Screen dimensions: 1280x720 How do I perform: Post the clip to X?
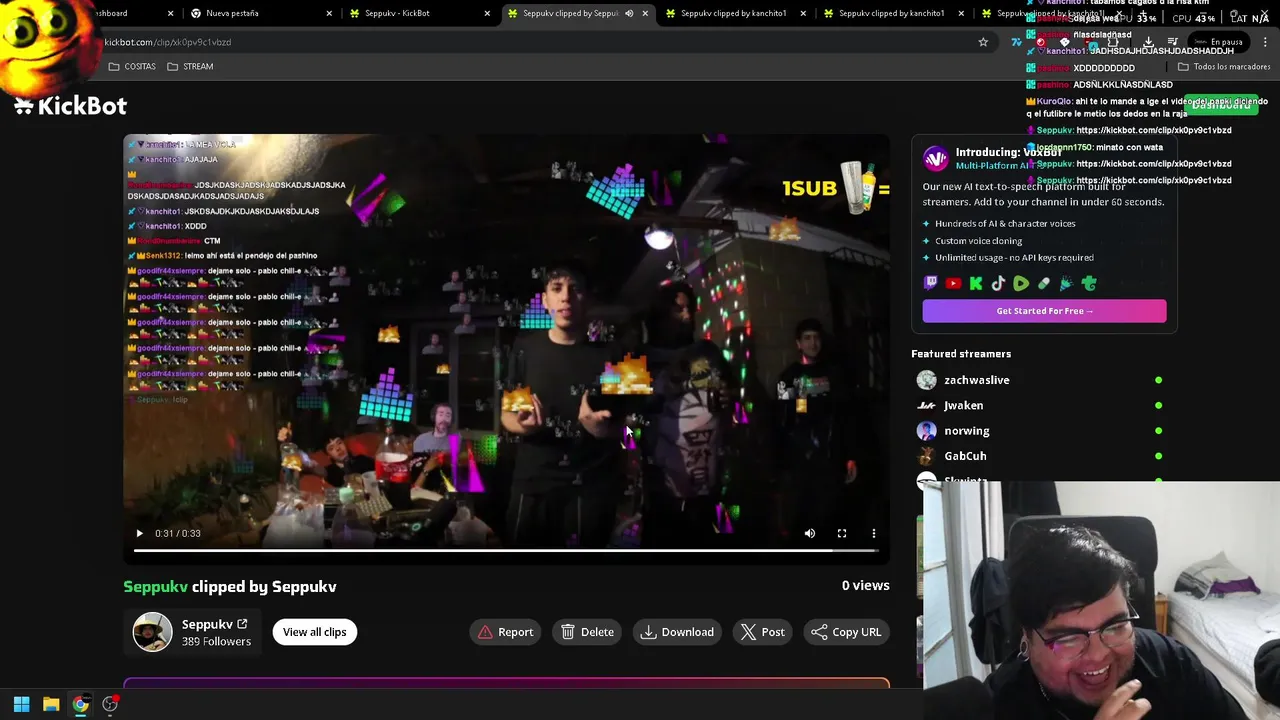763,632
